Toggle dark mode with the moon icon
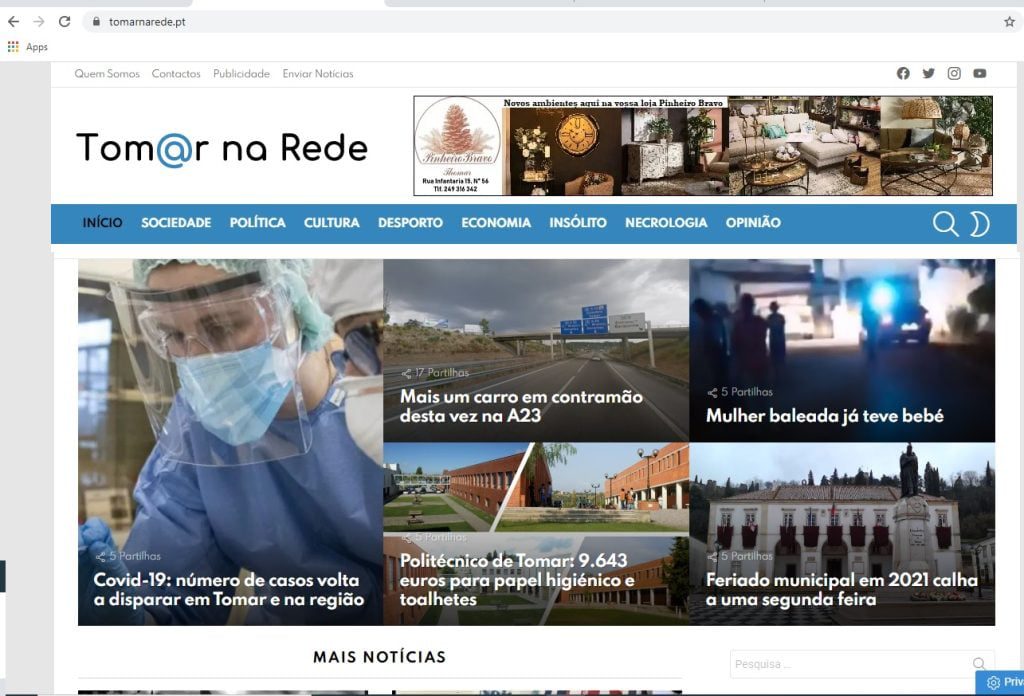Viewport: 1024px width, 696px height. pyautogui.click(x=979, y=223)
